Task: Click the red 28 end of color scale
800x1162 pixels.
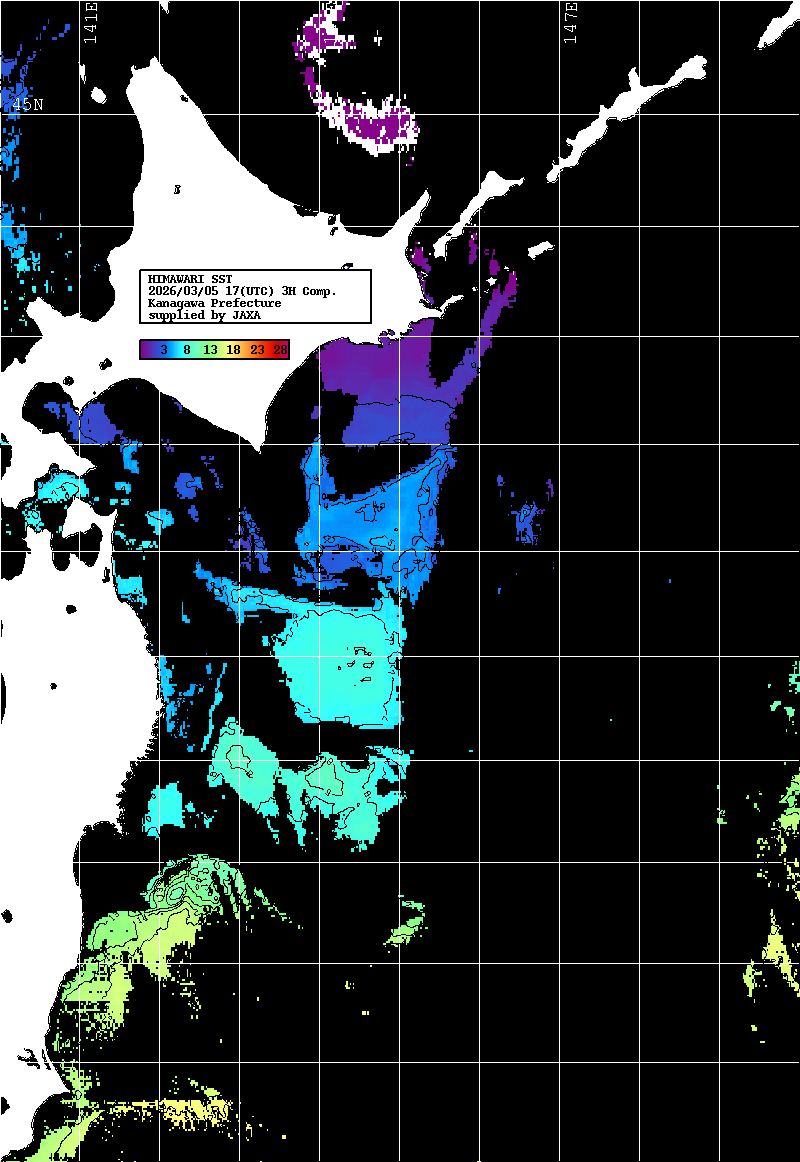Action: (x=280, y=350)
